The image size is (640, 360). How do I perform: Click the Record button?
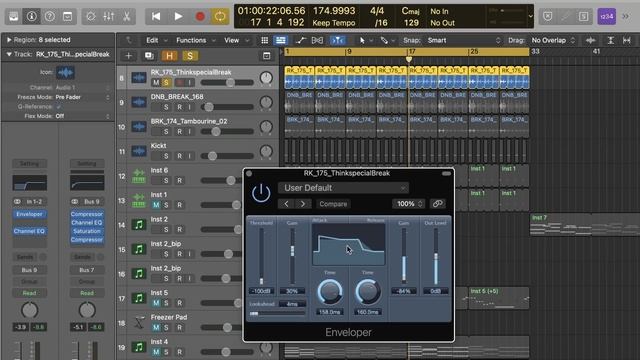[x=200, y=16]
